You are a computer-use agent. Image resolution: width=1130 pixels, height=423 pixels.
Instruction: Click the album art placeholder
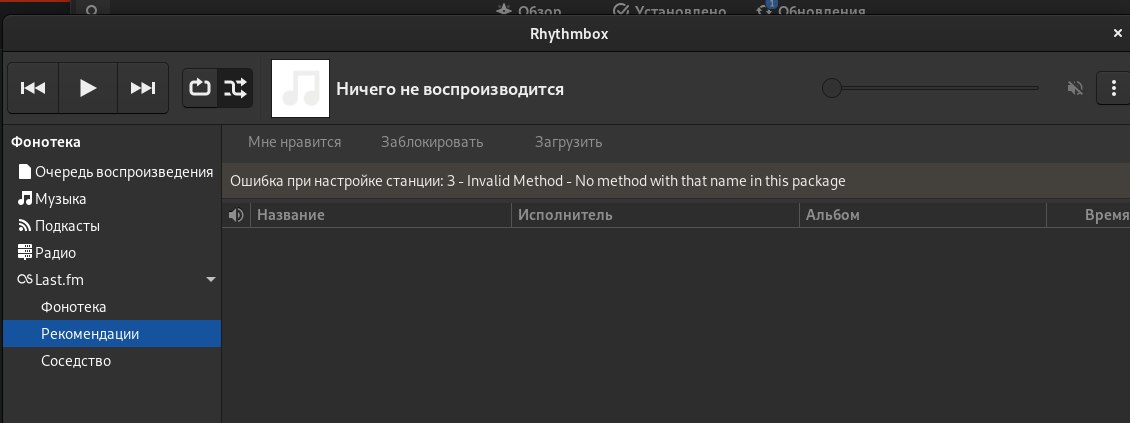[300, 88]
